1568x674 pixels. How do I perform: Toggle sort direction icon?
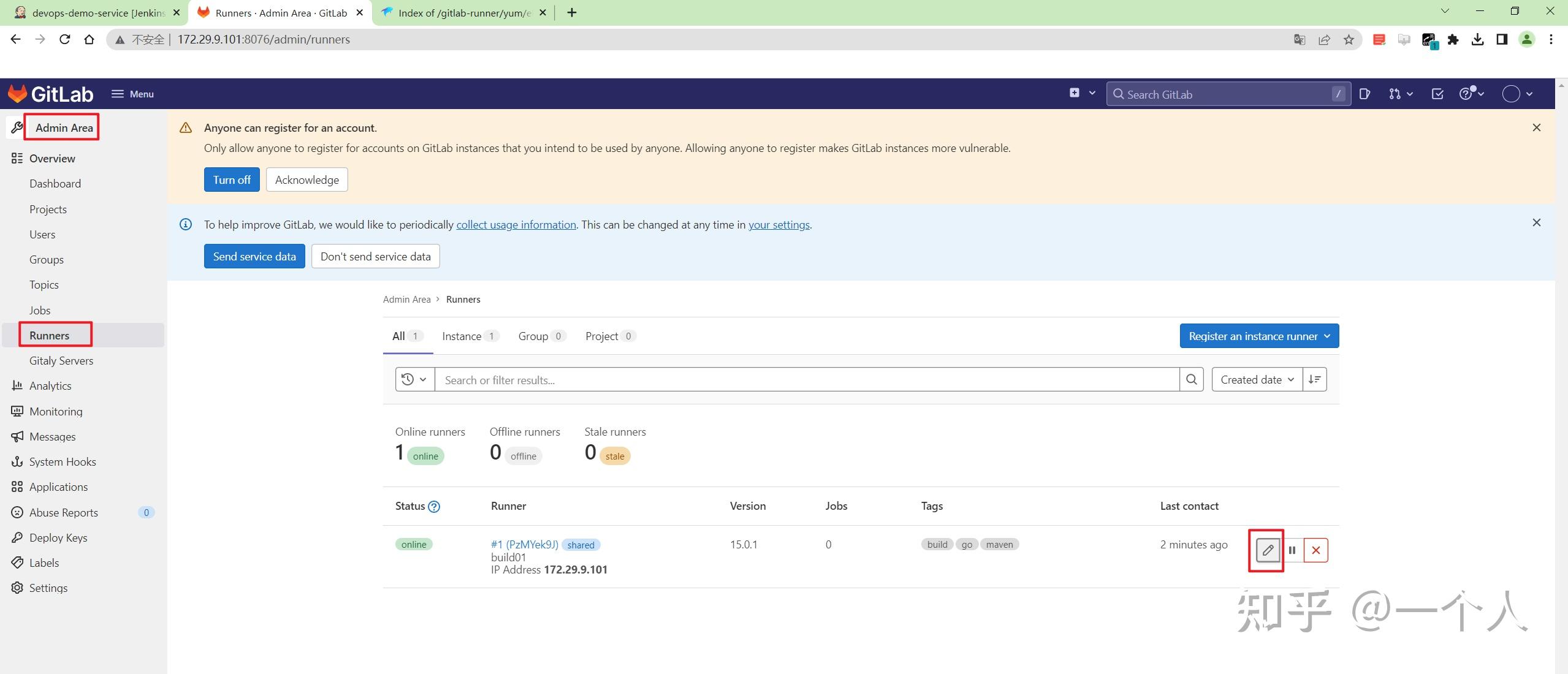(1314, 380)
